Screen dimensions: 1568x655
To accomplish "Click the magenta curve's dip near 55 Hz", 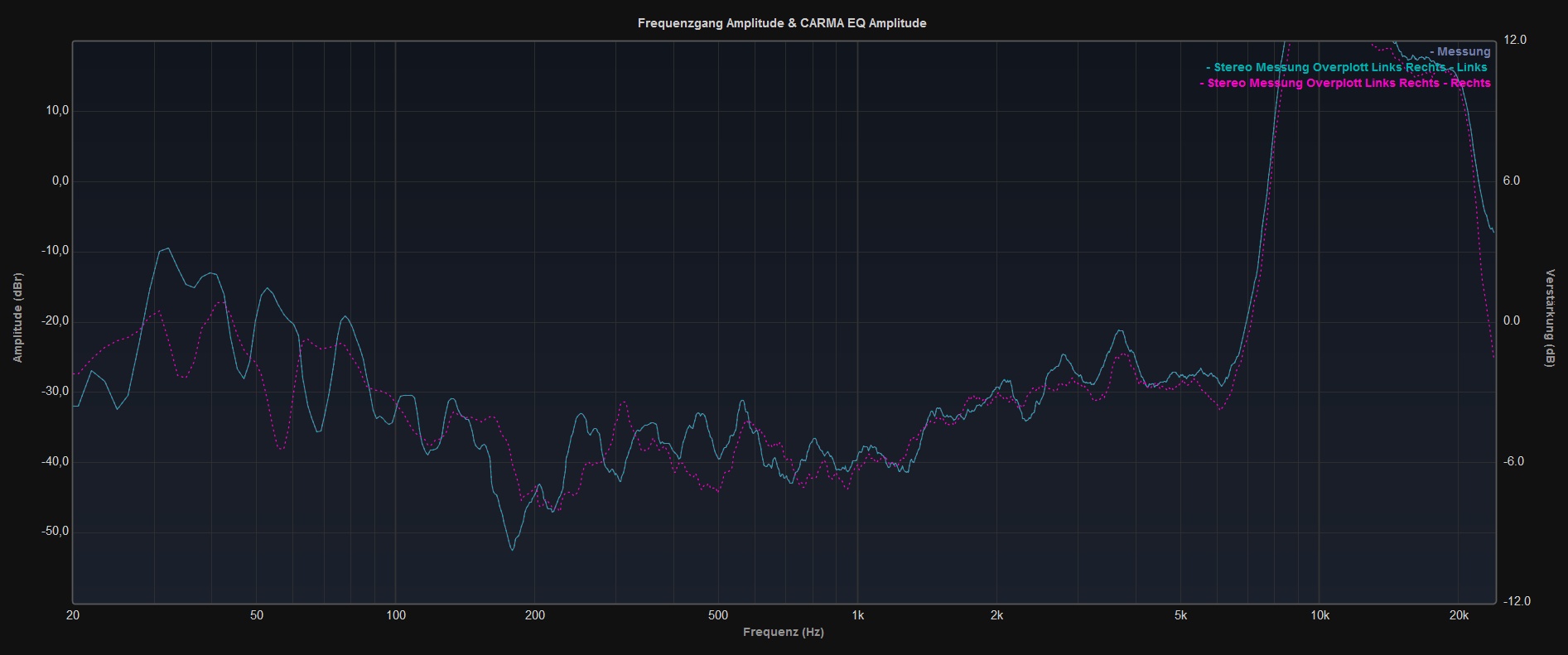I will [x=281, y=449].
